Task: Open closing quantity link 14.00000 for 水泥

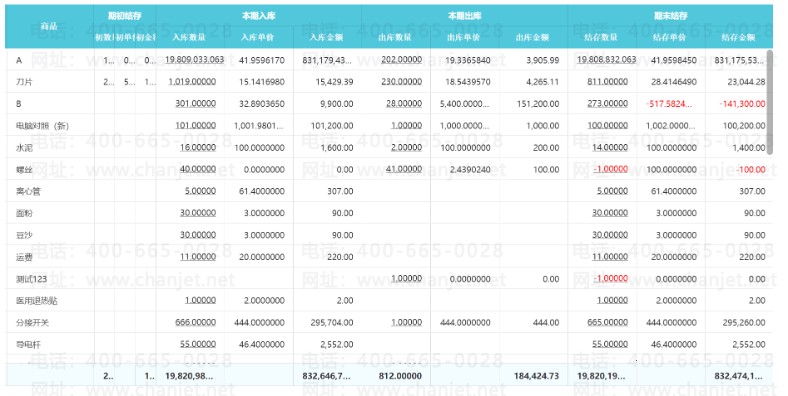Action: [610, 148]
